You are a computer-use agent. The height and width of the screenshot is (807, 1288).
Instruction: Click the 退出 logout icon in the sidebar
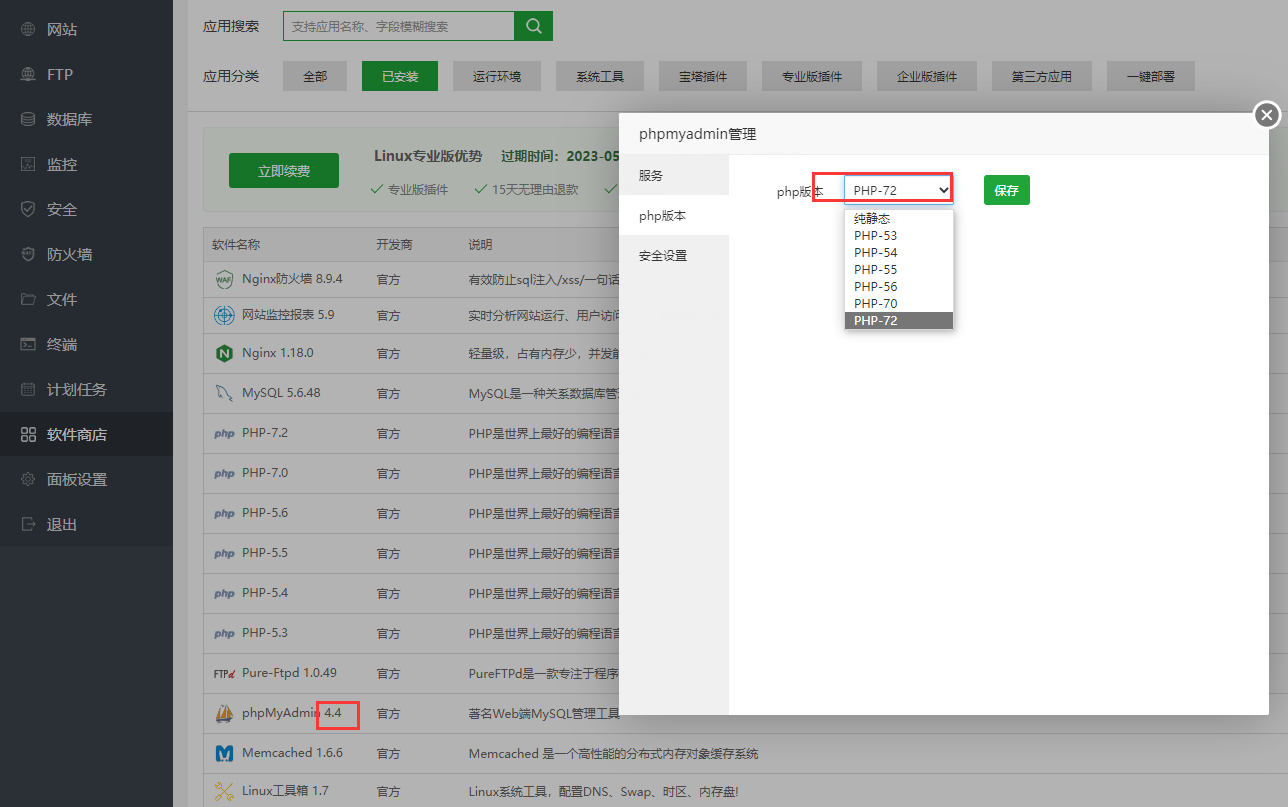(28, 525)
